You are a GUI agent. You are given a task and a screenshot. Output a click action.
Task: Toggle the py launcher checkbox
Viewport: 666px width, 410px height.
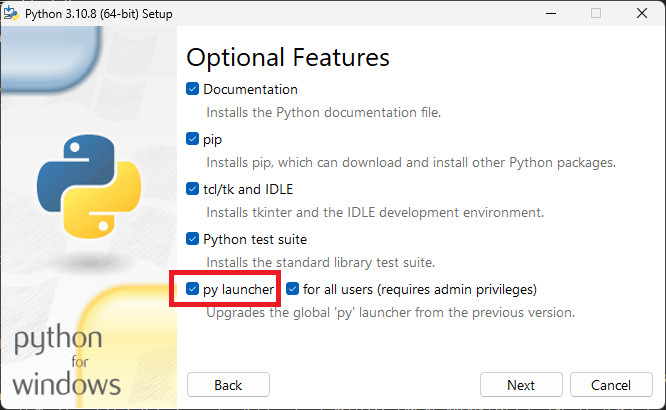pyautogui.click(x=192, y=289)
